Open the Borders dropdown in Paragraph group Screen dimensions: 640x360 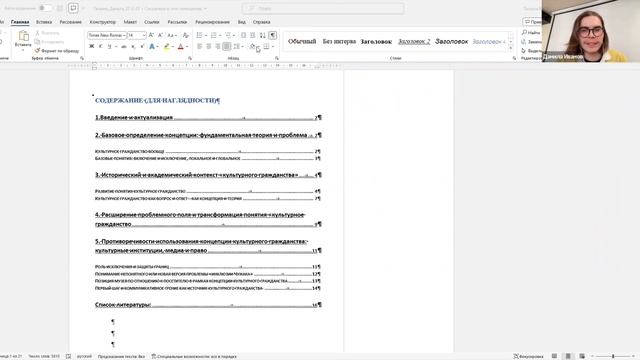[273, 47]
